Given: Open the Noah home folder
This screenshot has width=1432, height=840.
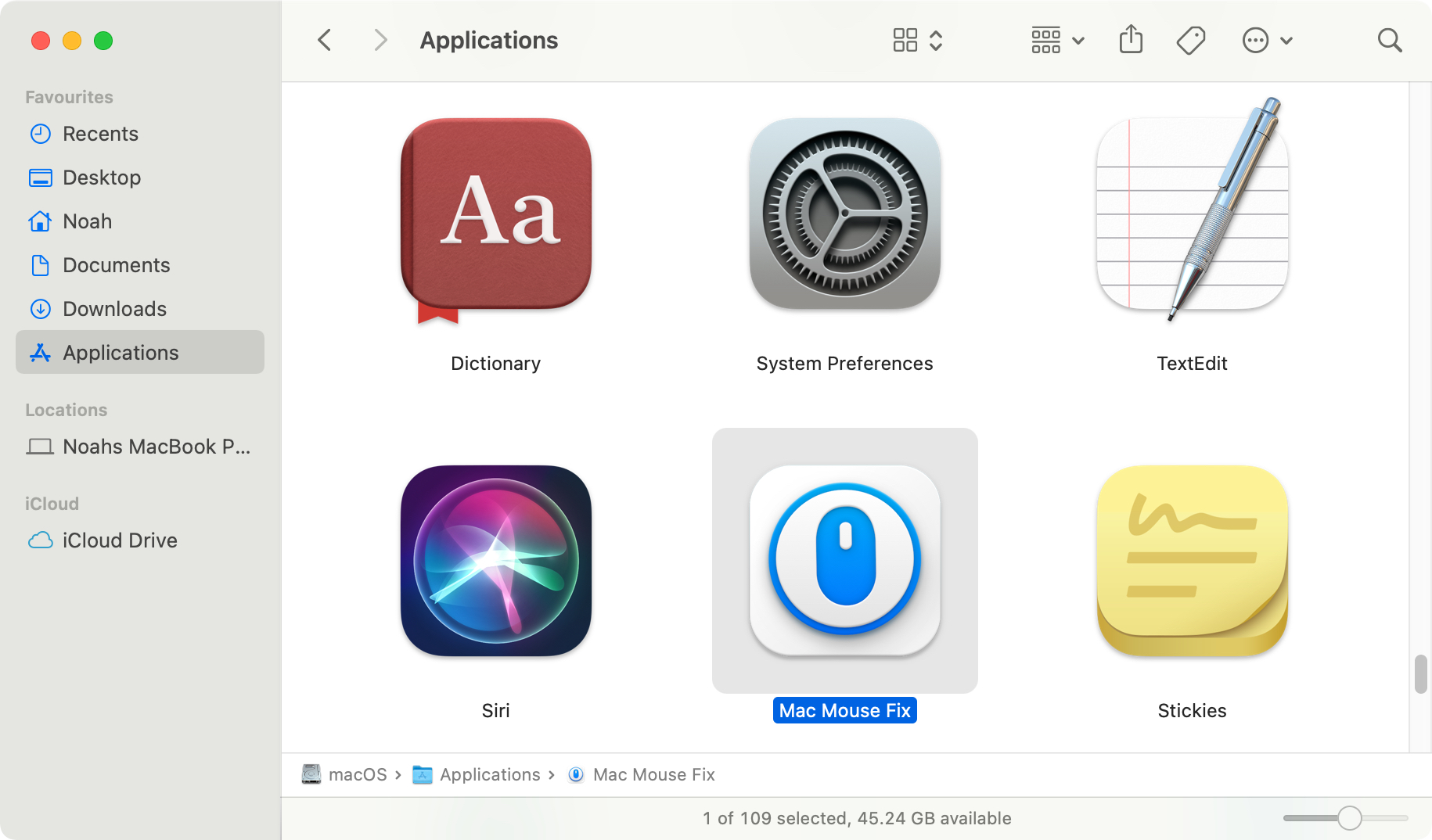Looking at the screenshot, I should coord(140,221).
